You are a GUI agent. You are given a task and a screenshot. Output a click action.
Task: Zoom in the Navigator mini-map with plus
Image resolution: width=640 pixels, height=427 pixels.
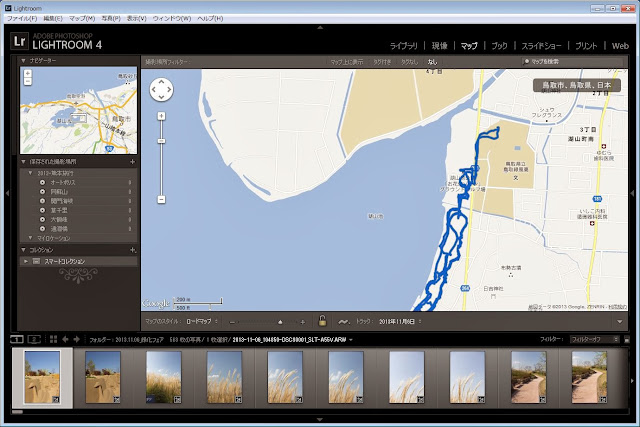tap(28, 73)
